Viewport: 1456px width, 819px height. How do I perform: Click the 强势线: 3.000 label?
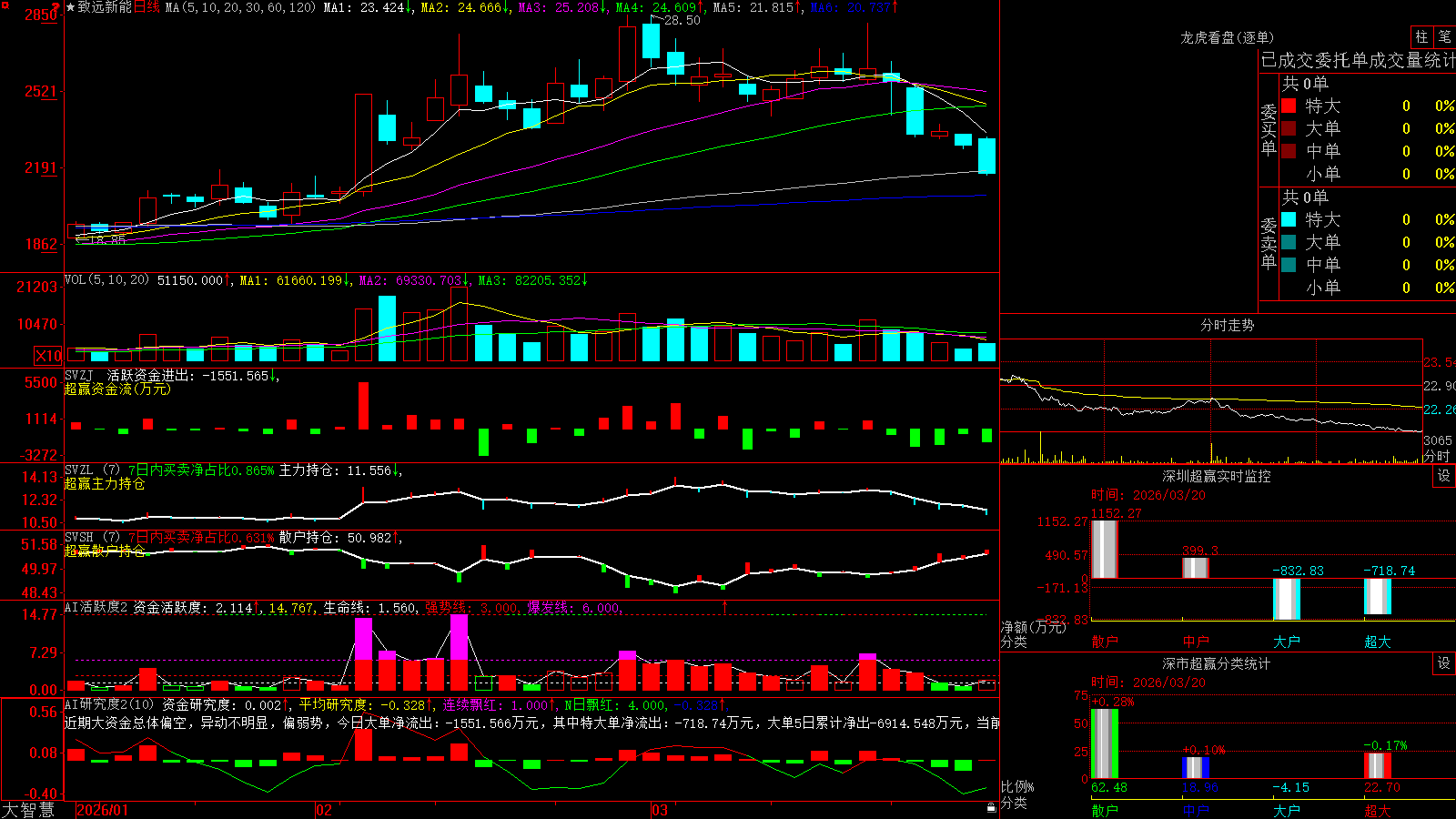(471, 608)
